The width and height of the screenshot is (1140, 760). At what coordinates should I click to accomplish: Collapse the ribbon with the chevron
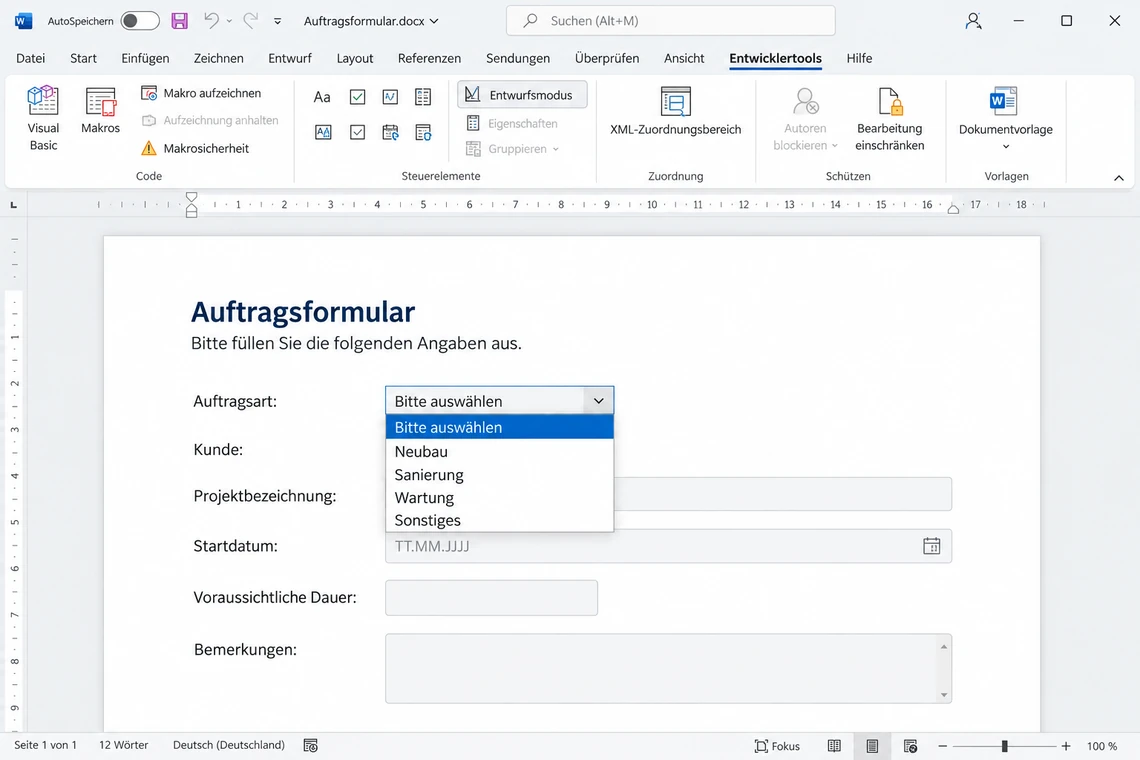1118,177
